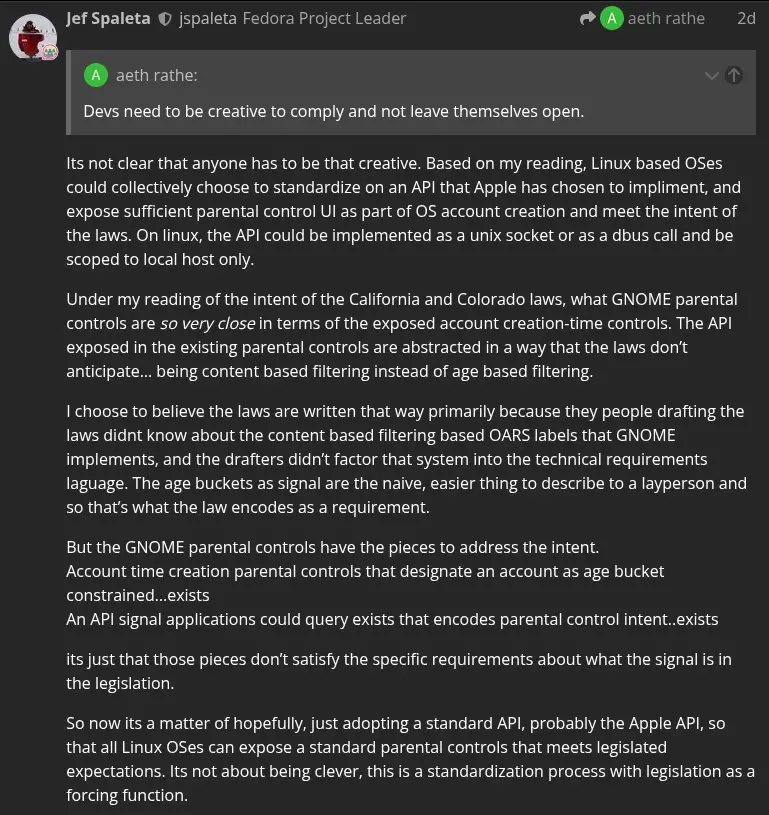
Task: Open Jef Spaleta's profile avatar
Action: (32, 37)
